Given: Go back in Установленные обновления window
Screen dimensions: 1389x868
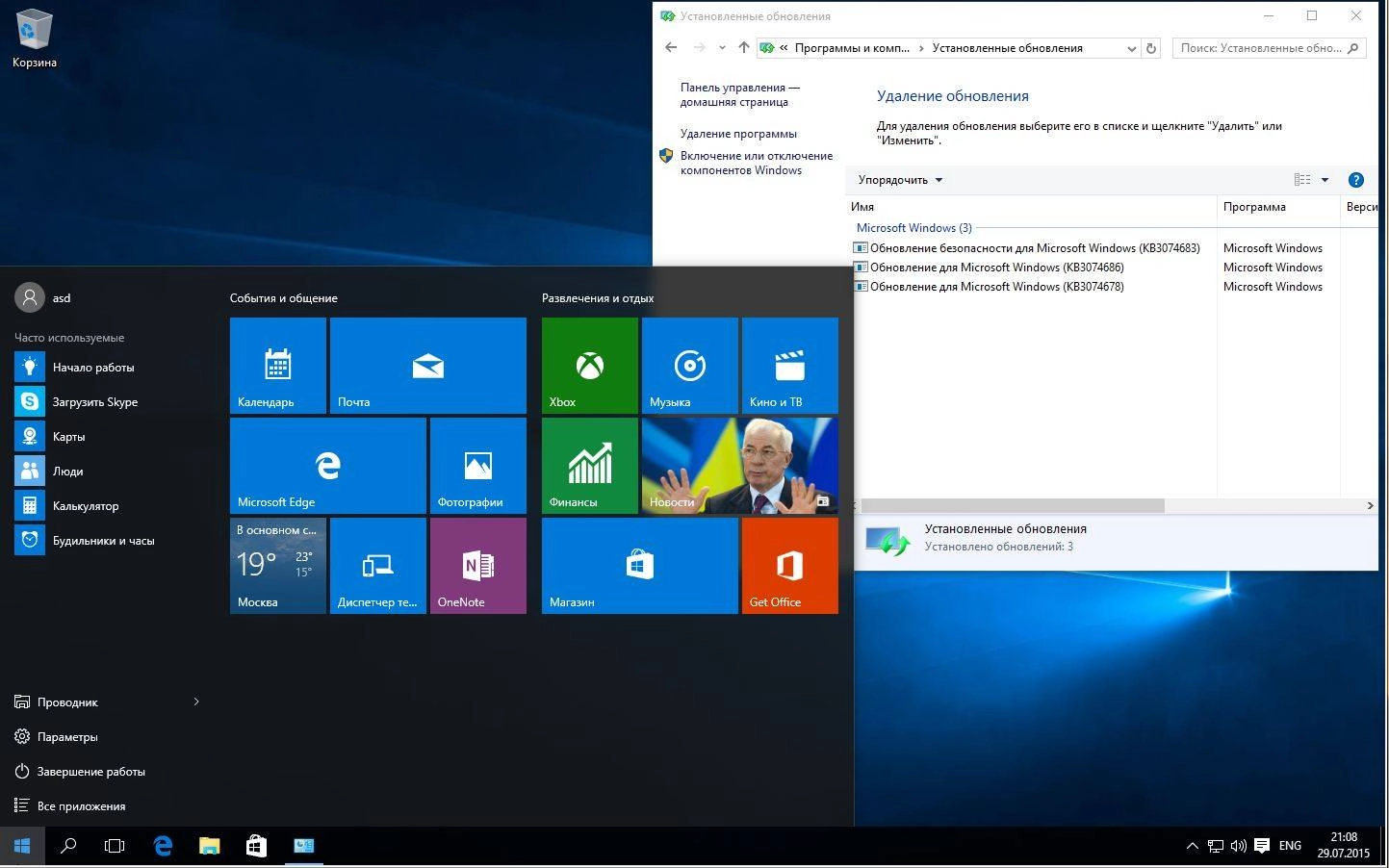Looking at the screenshot, I should [671, 47].
